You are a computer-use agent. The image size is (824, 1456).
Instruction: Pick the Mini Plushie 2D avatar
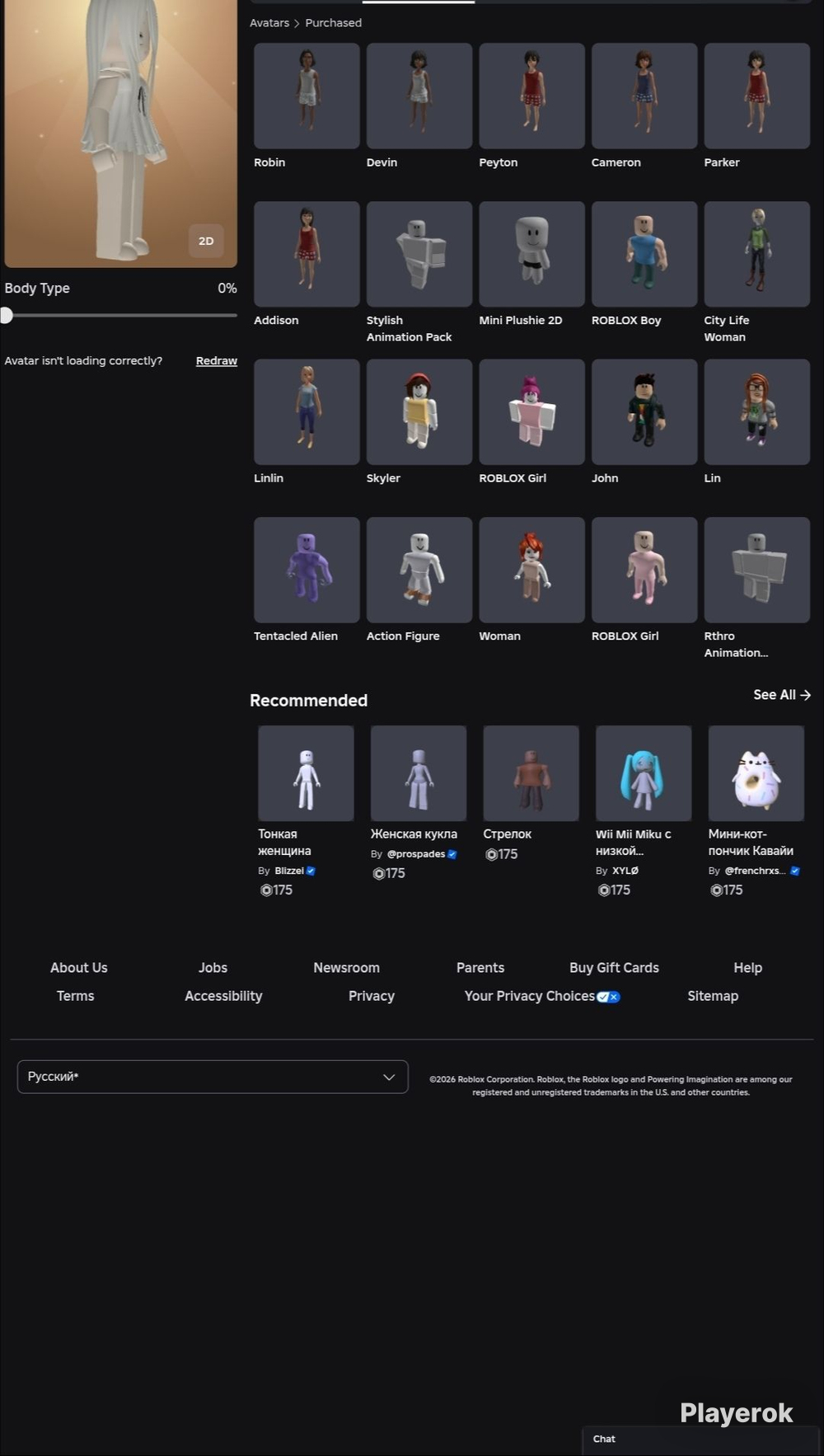tap(531, 254)
